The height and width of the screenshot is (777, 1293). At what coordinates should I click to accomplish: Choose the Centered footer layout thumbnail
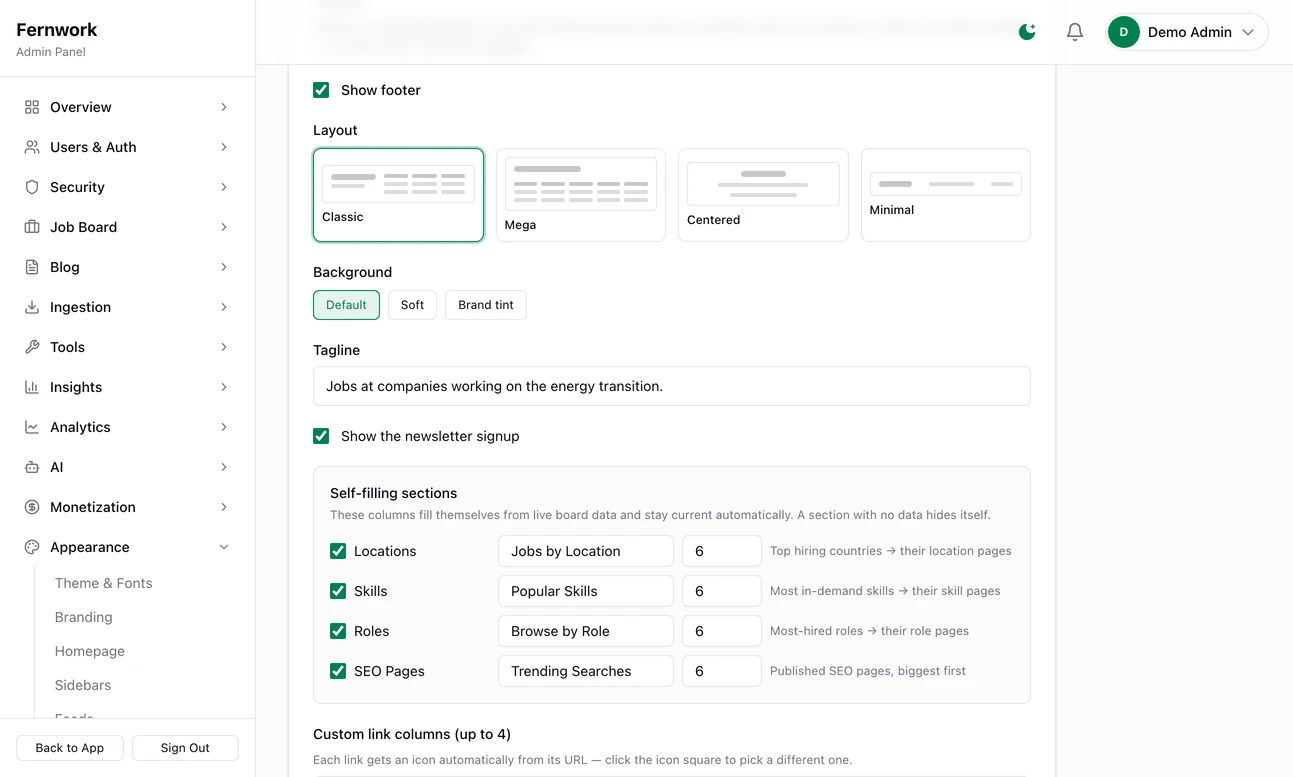point(763,195)
